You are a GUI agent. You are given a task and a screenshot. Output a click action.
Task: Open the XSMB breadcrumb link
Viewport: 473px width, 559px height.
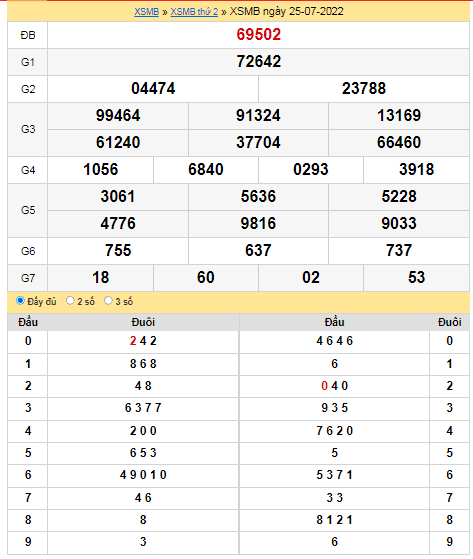click(x=146, y=12)
